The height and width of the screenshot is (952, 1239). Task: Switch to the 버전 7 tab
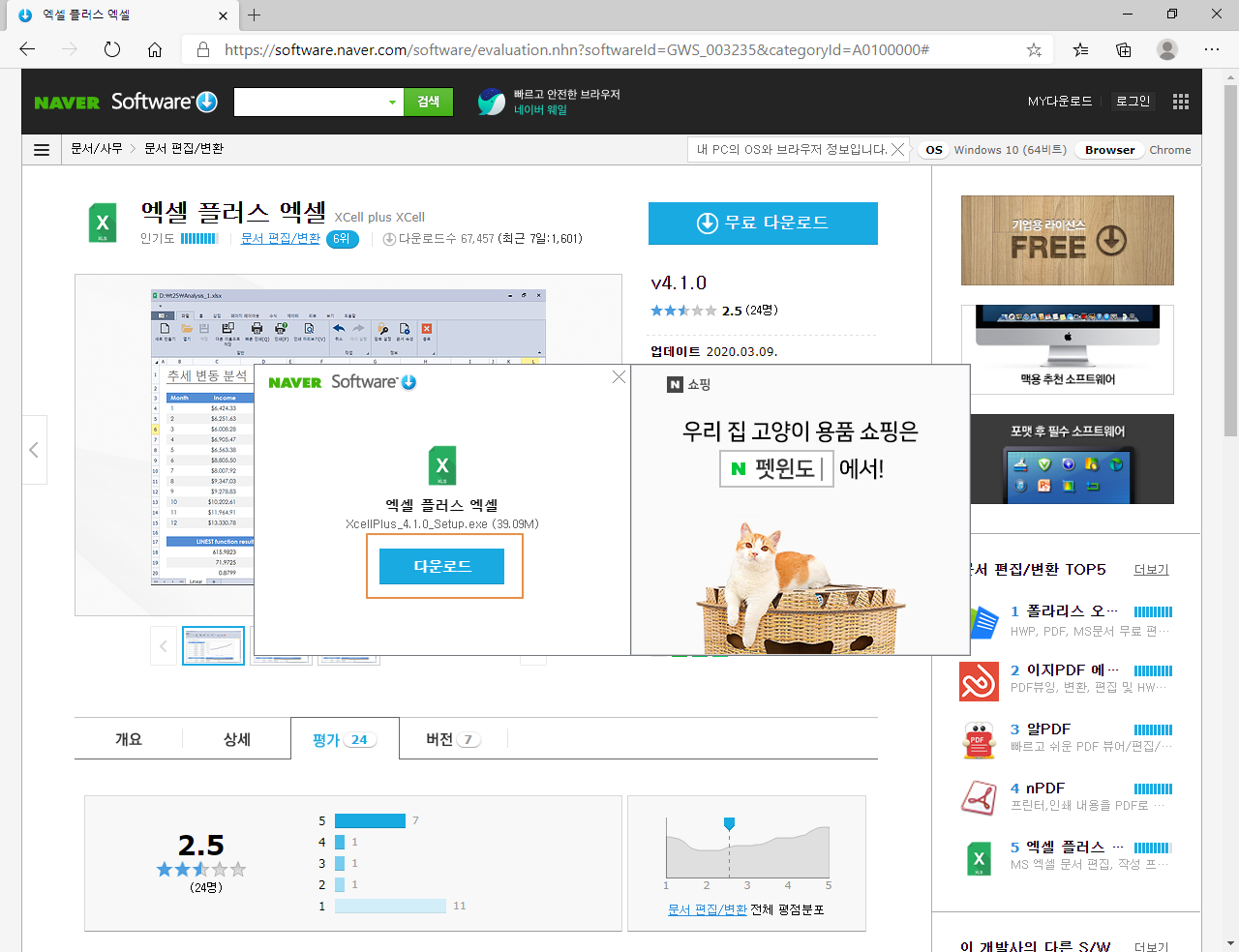tap(453, 739)
